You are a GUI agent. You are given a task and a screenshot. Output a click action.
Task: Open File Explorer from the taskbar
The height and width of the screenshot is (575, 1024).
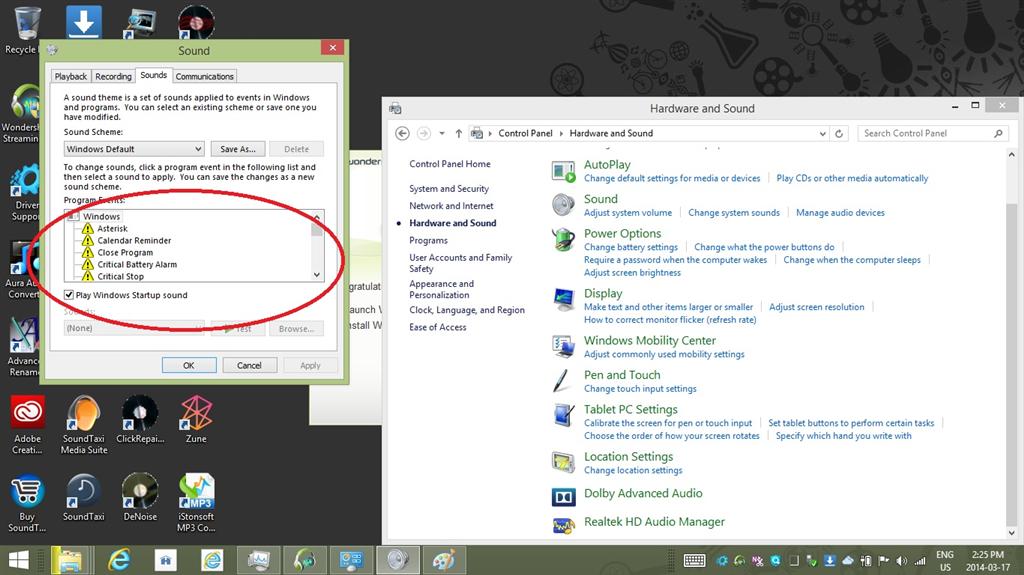point(69,560)
